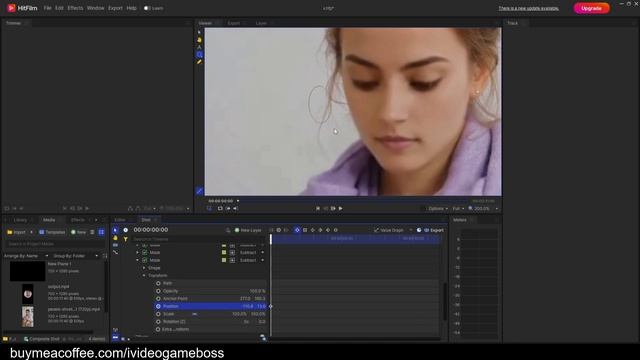Select timeline arrow selection tool
This screenshot has height=360, width=640.
[115, 230]
